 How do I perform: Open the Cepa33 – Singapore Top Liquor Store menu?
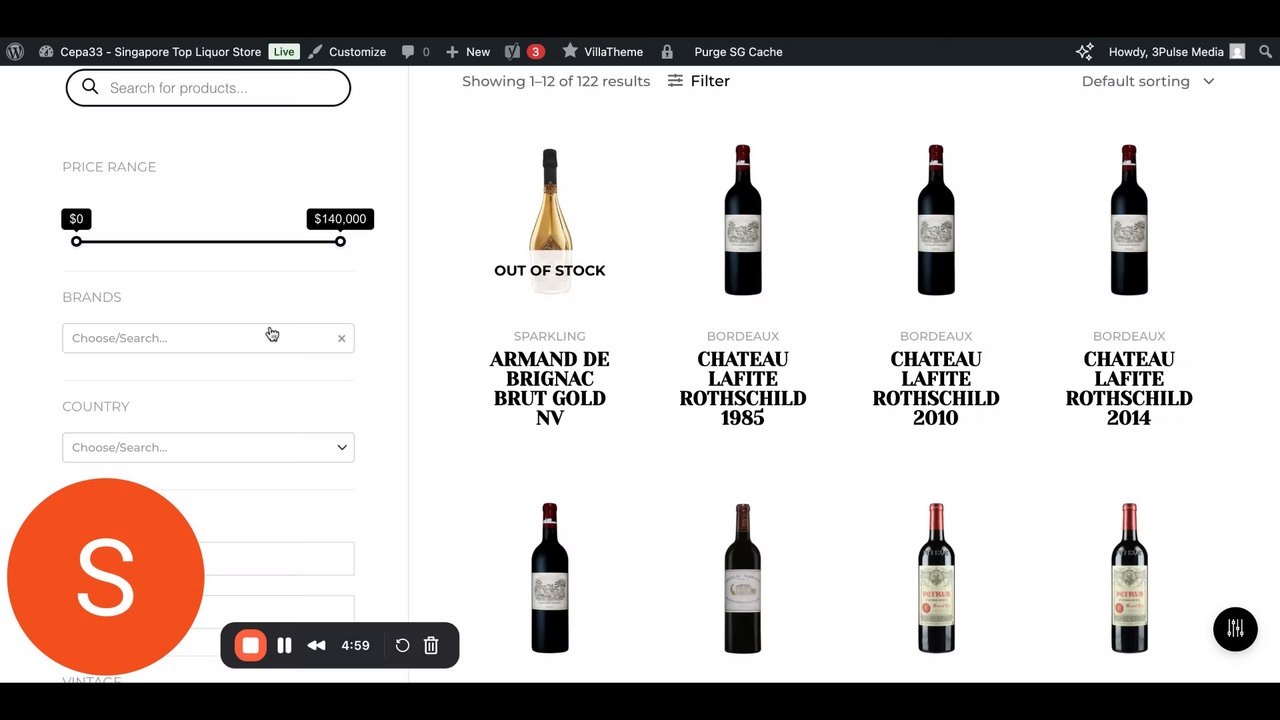click(x=160, y=52)
